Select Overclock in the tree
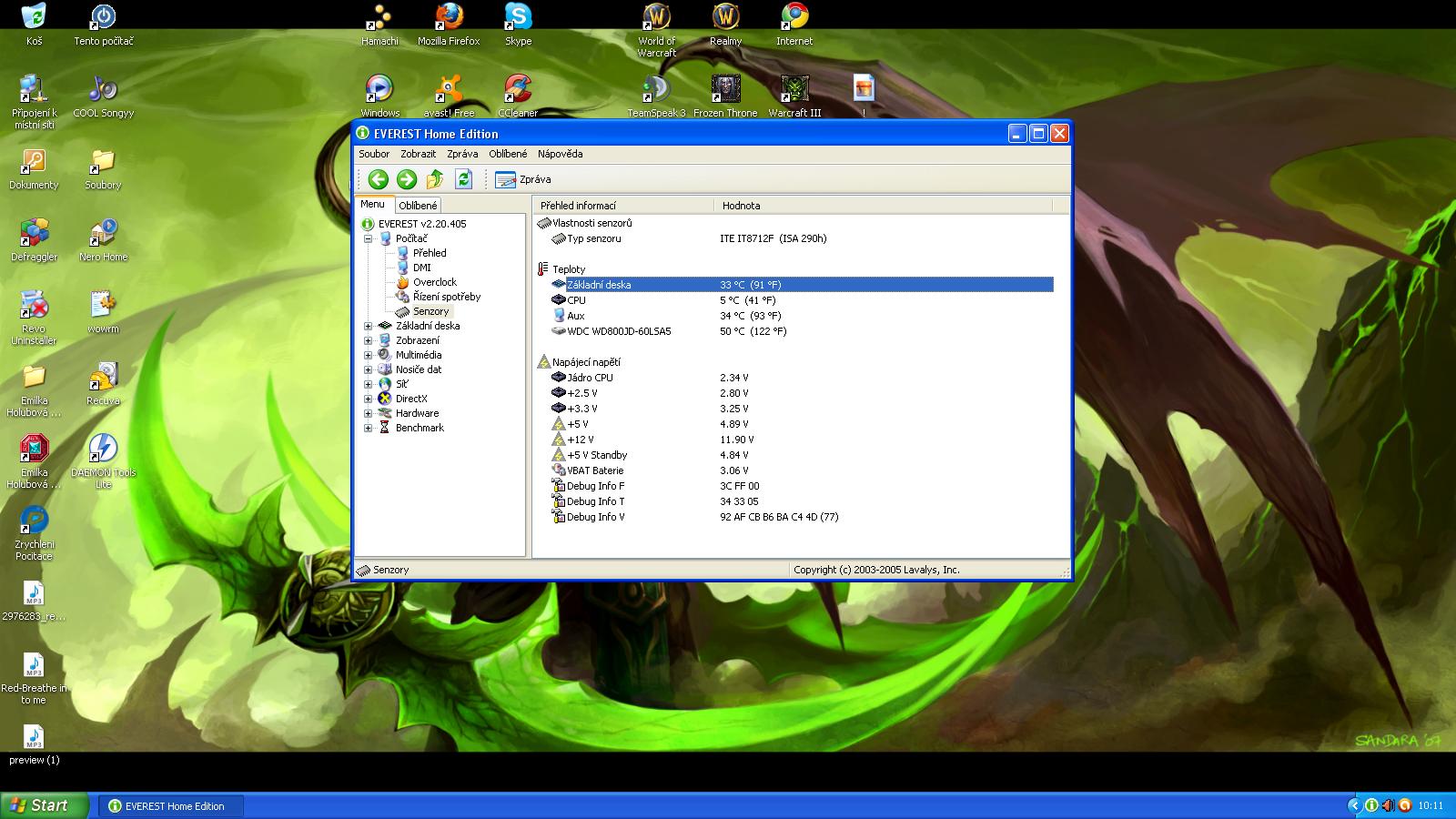This screenshot has height=819, width=1456. (x=434, y=282)
